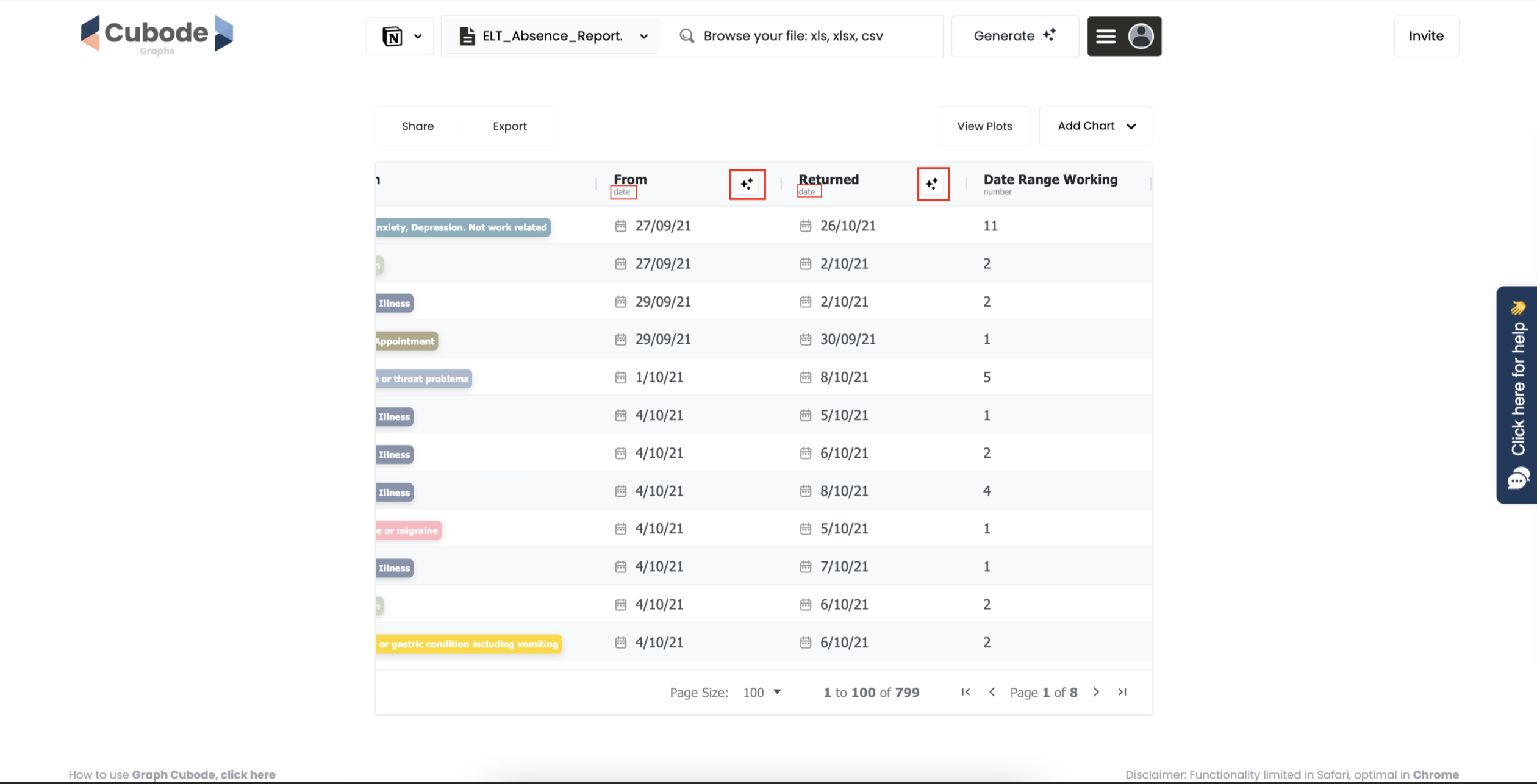Click calendar icon beside From 27/09/21 first row
Viewport: 1537px width, 784px height.
(x=620, y=226)
